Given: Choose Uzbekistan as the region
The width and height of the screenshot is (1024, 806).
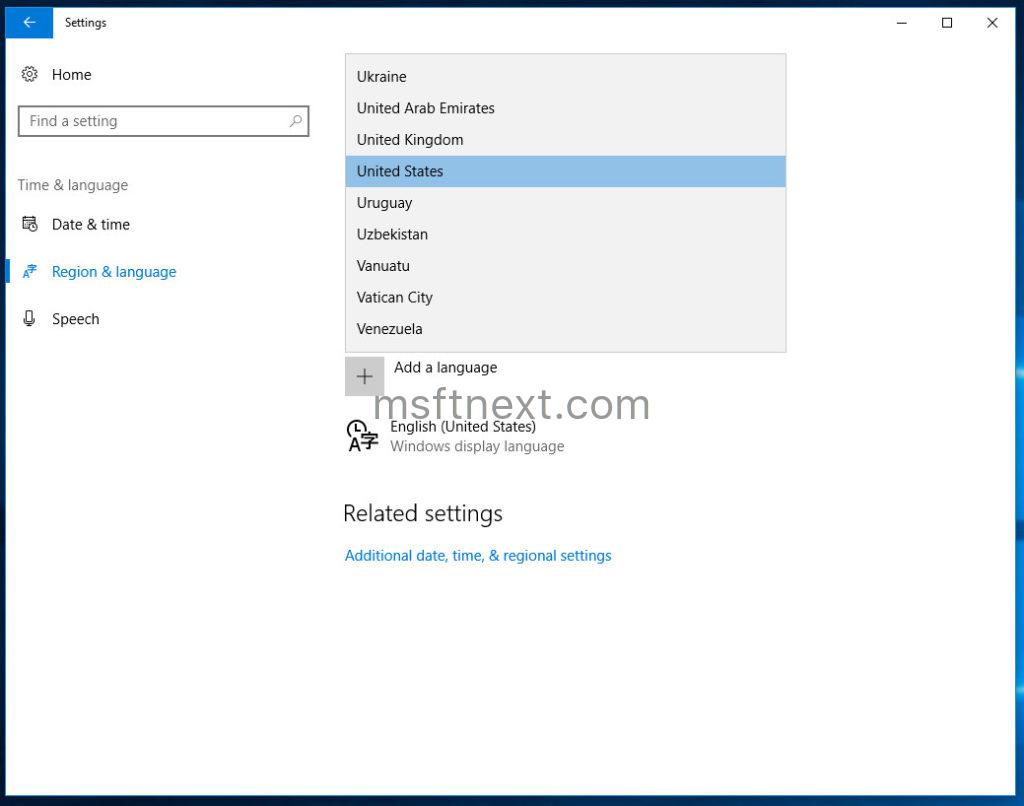Looking at the screenshot, I should click(x=391, y=234).
